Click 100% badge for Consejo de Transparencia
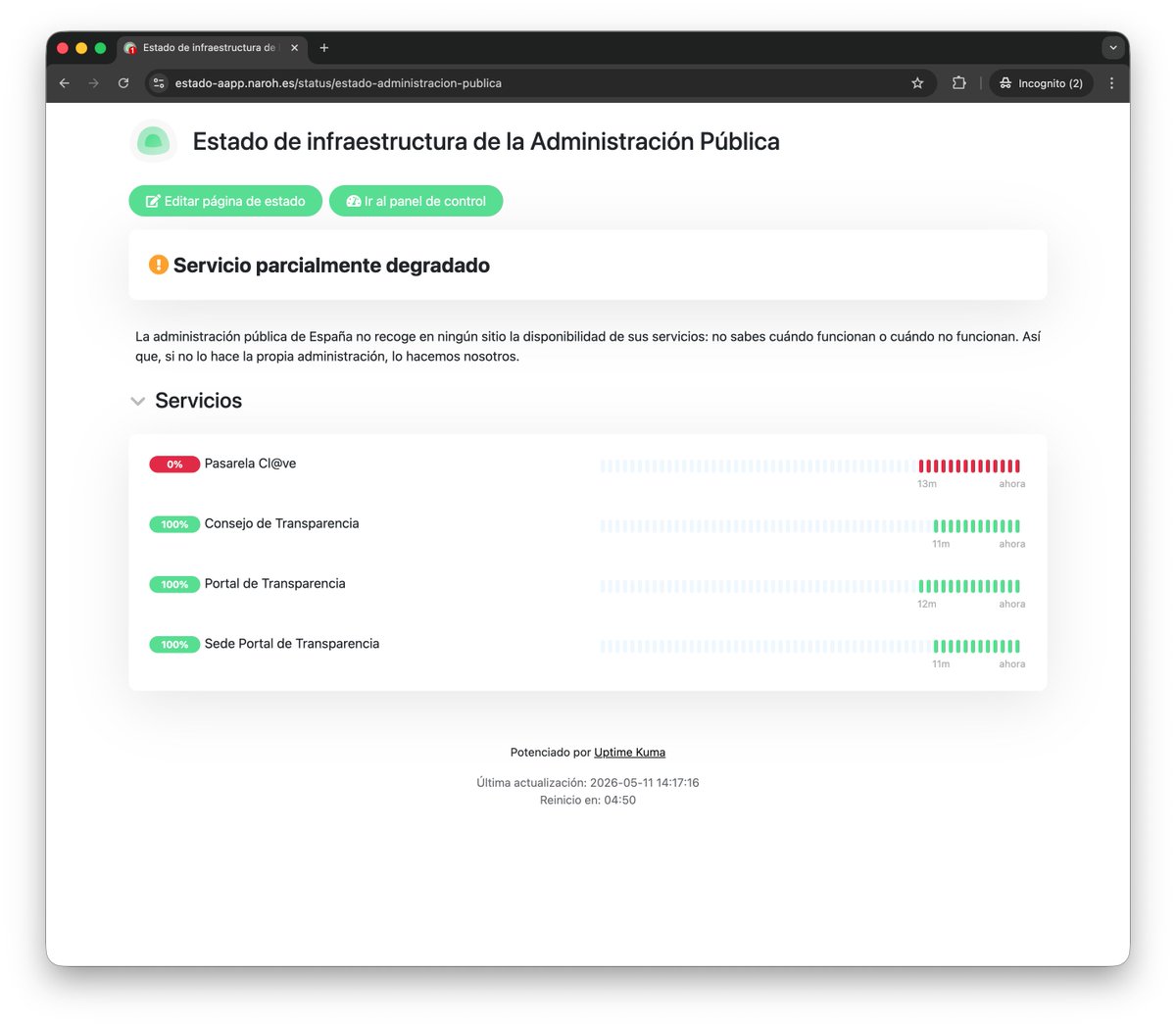1176x1027 pixels. point(174,524)
